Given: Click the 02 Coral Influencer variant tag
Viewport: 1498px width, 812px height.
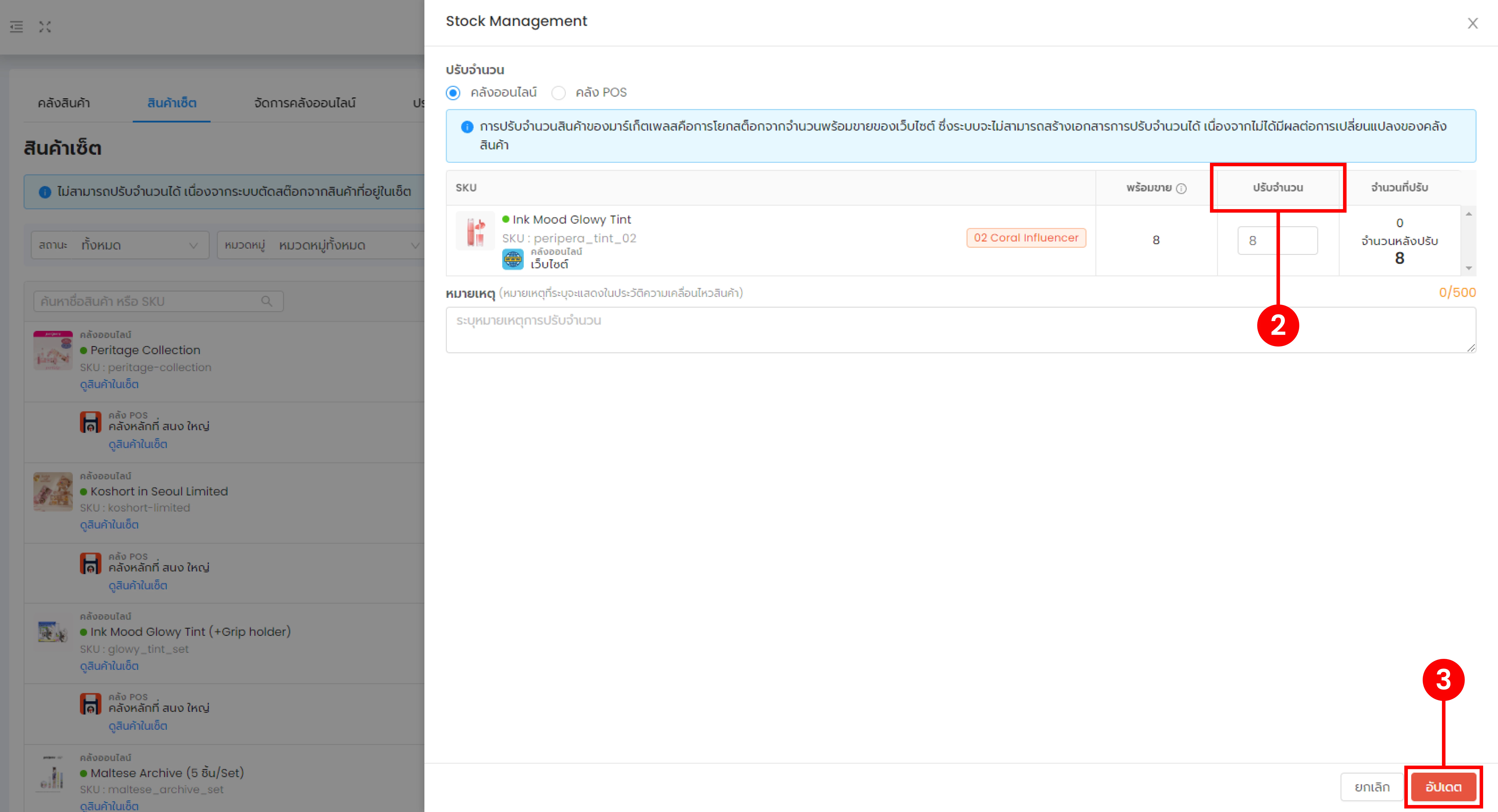Looking at the screenshot, I should [1026, 238].
